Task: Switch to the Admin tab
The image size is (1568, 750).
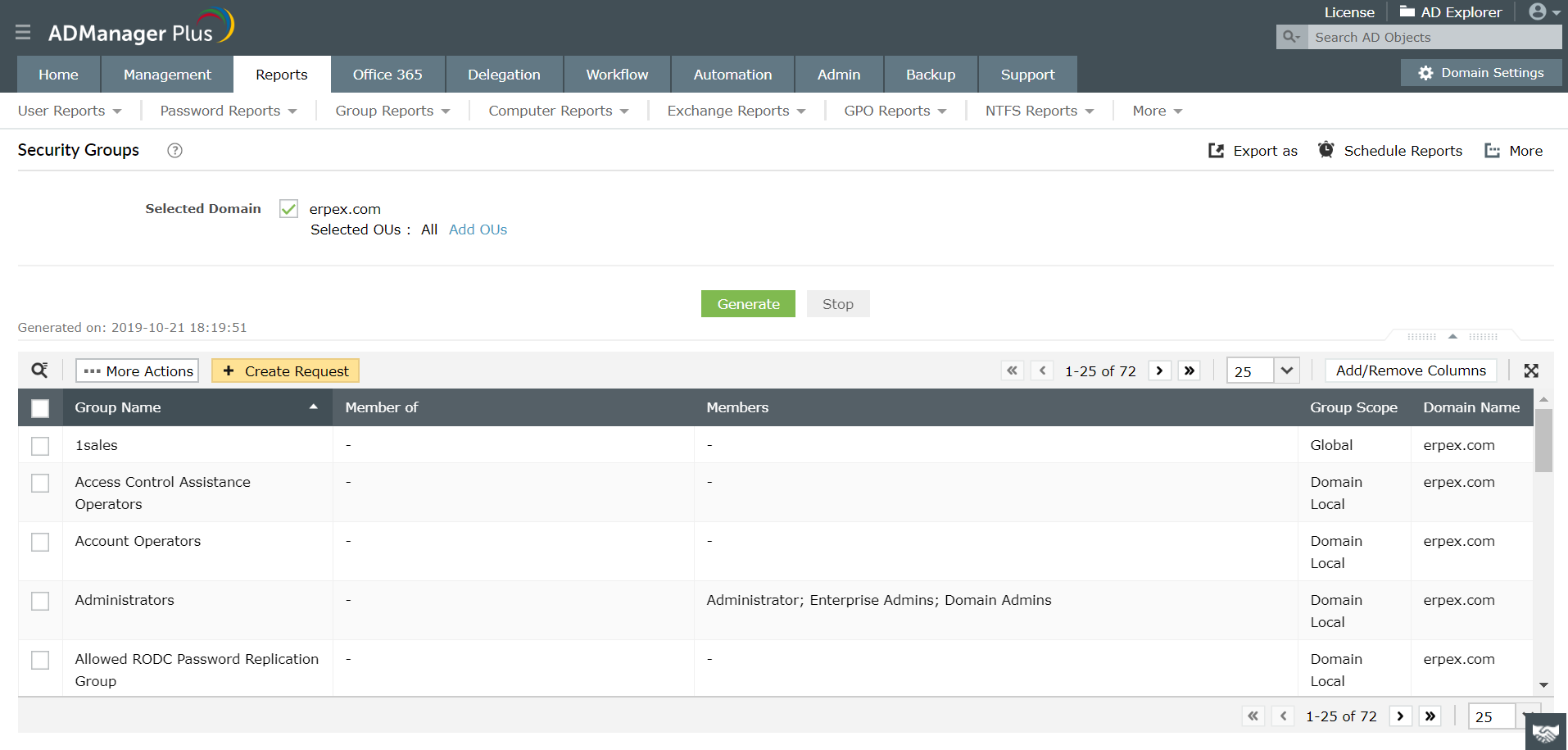Action: (x=839, y=74)
